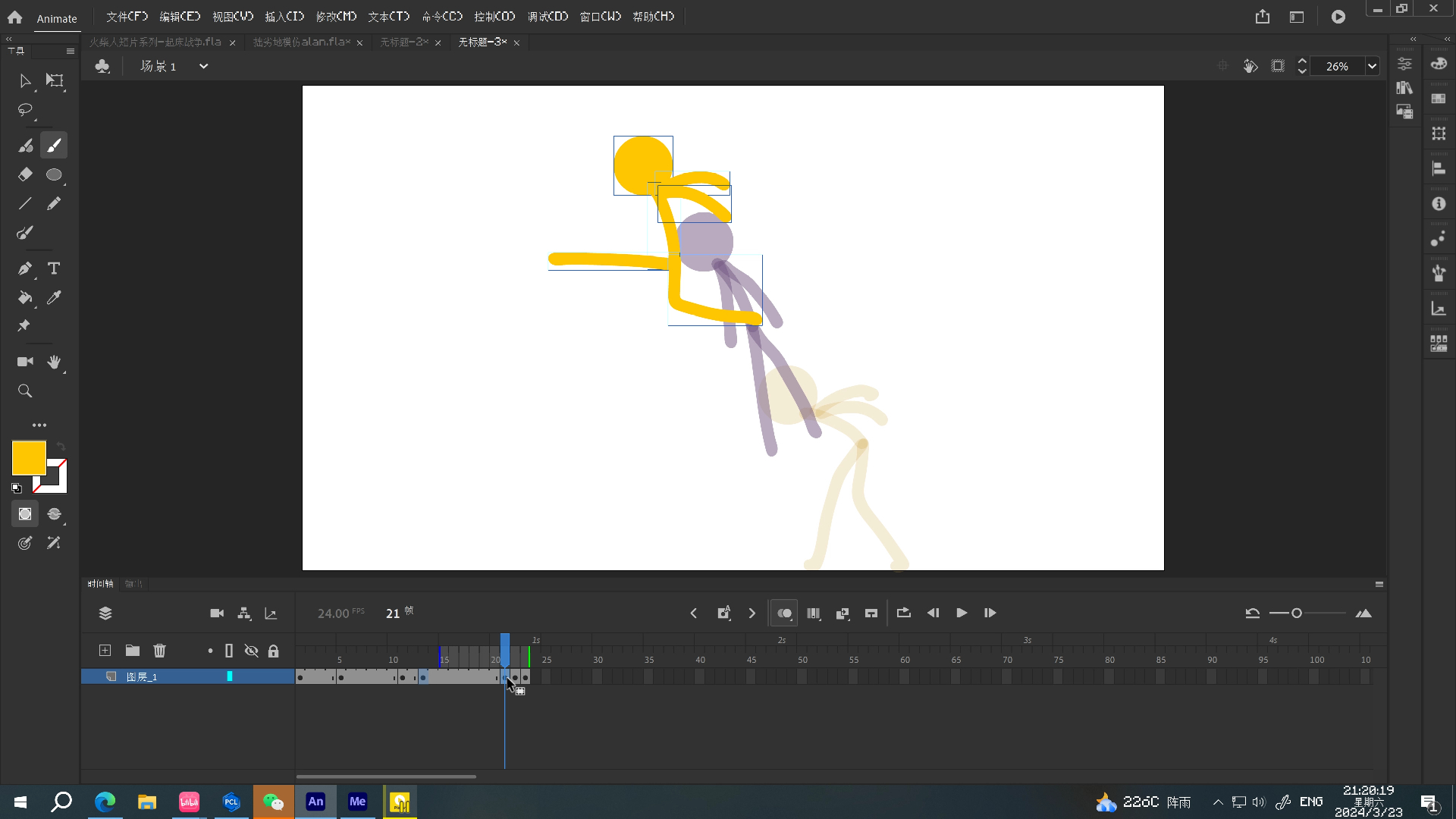Open the Properties panel icon
Screen dimensions: 1456x819
[1404, 64]
